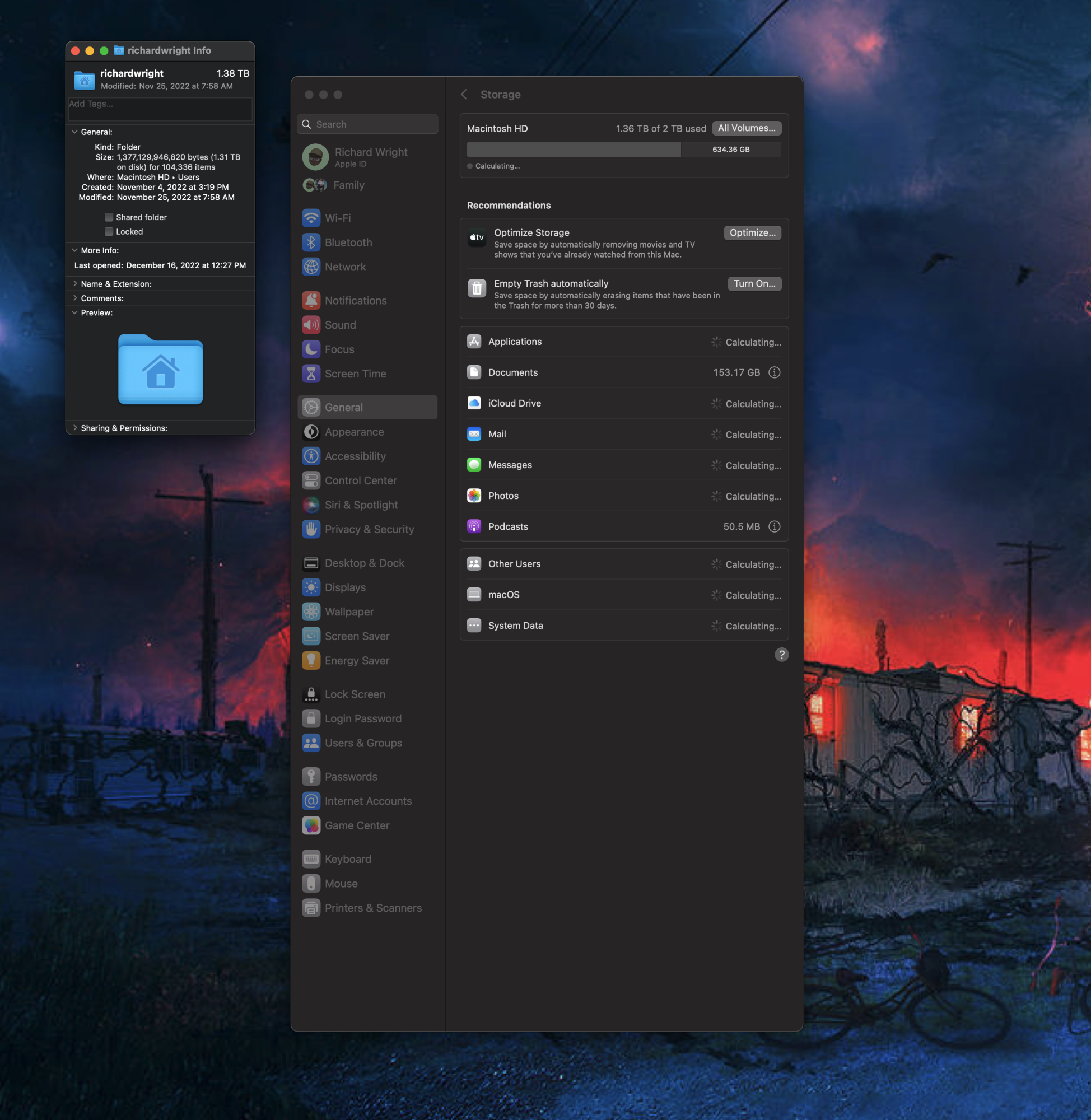Collapse the More Info section
The image size is (1091, 1120).
[x=74, y=250]
